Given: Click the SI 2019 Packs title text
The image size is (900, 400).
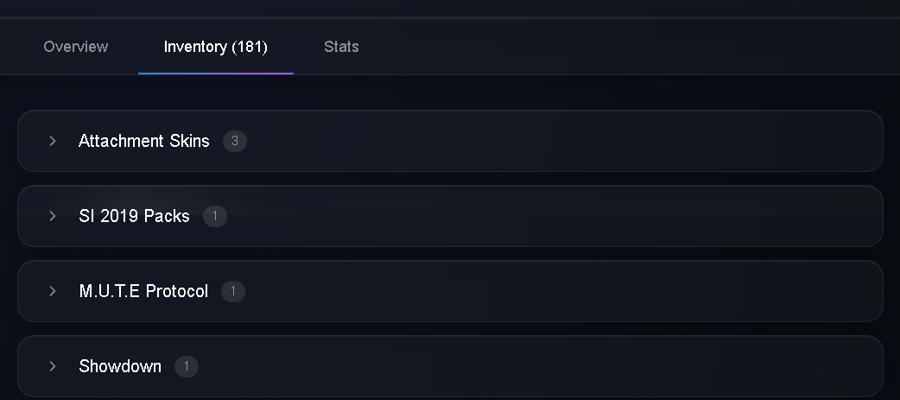Looking at the screenshot, I should click(x=134, y=216).
